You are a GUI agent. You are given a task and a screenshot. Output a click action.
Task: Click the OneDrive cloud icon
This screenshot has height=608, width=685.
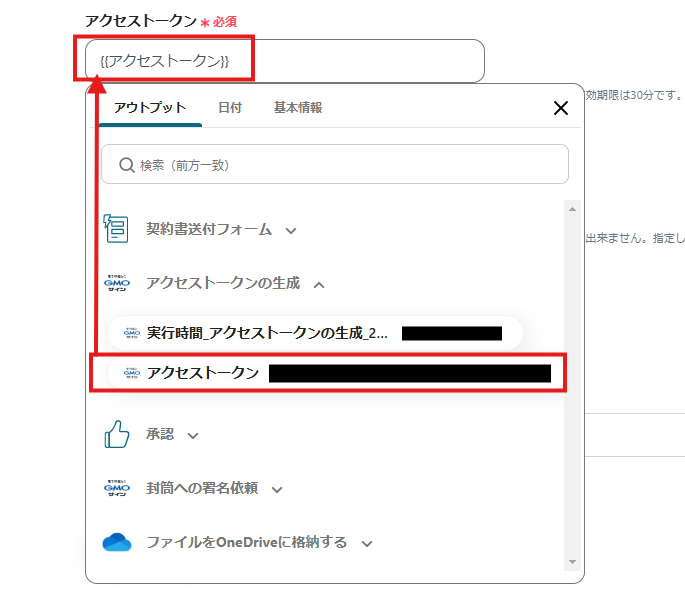tap(117, 542)
